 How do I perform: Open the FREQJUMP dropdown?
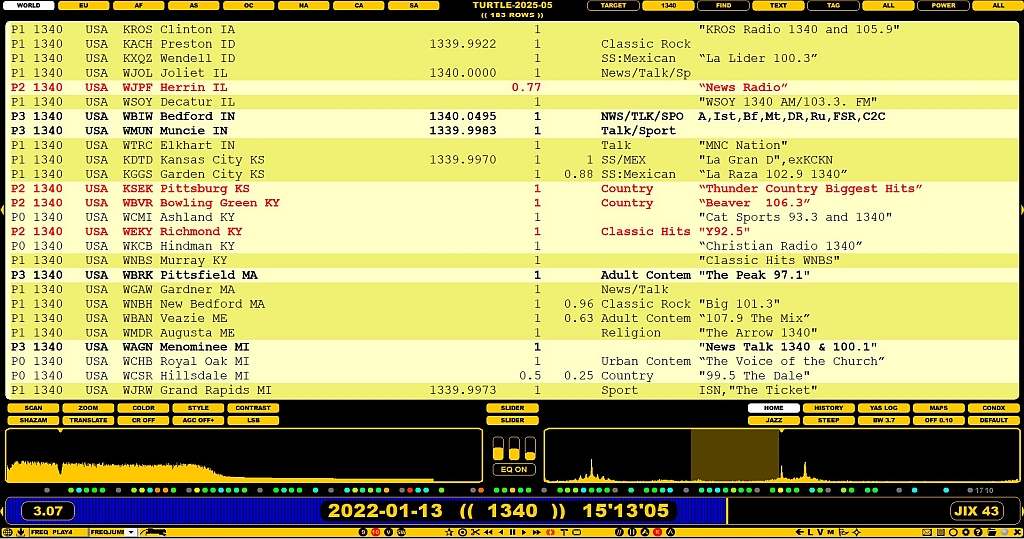point(130,532)
